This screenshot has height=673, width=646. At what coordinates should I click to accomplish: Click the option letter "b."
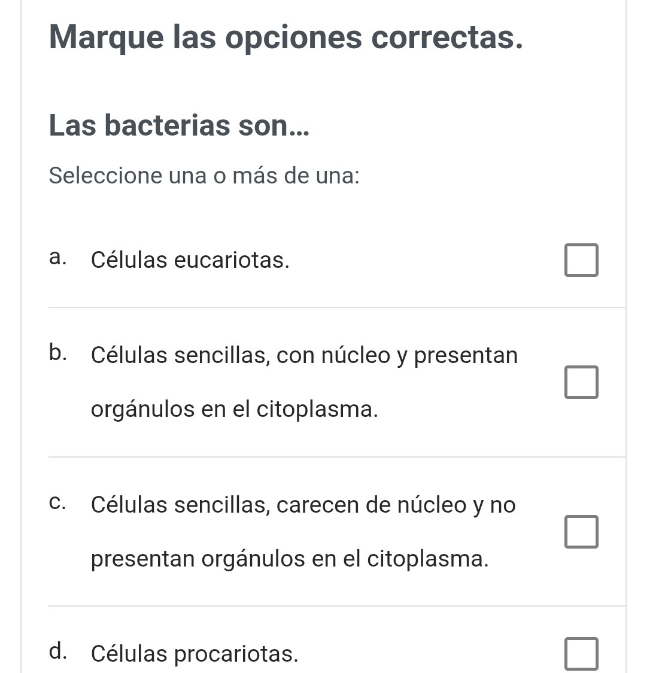coord(58,353)
